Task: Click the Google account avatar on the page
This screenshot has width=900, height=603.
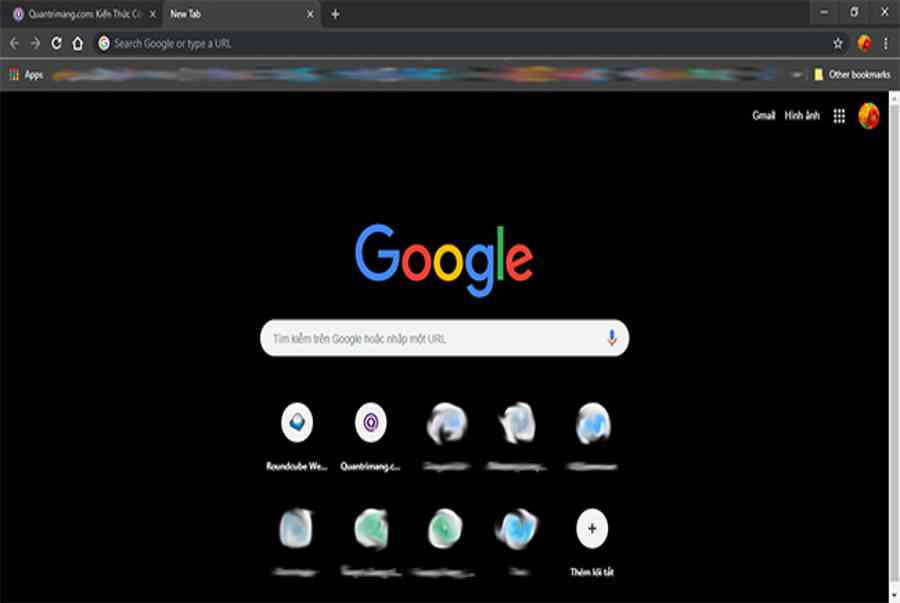Action: (x=868, y=116)
